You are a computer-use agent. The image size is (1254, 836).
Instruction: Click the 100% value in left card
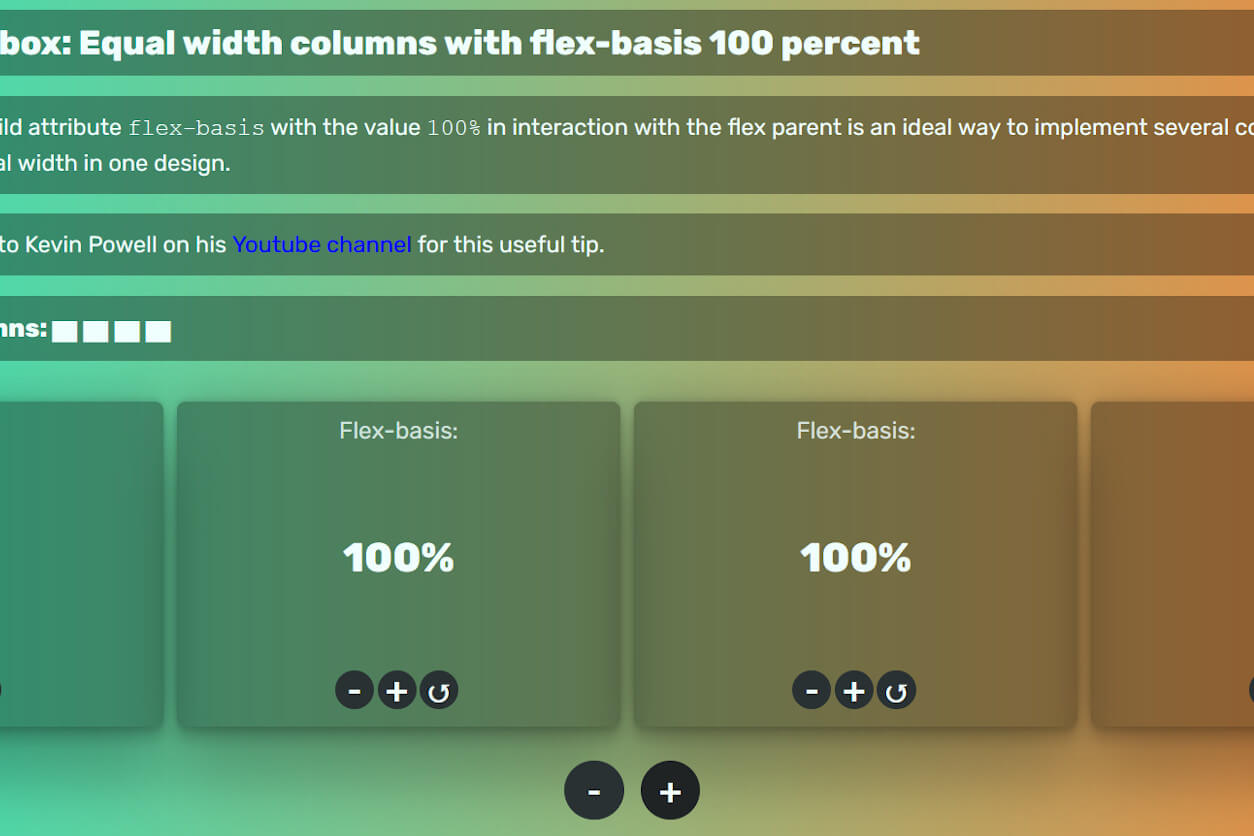point(399,557)
